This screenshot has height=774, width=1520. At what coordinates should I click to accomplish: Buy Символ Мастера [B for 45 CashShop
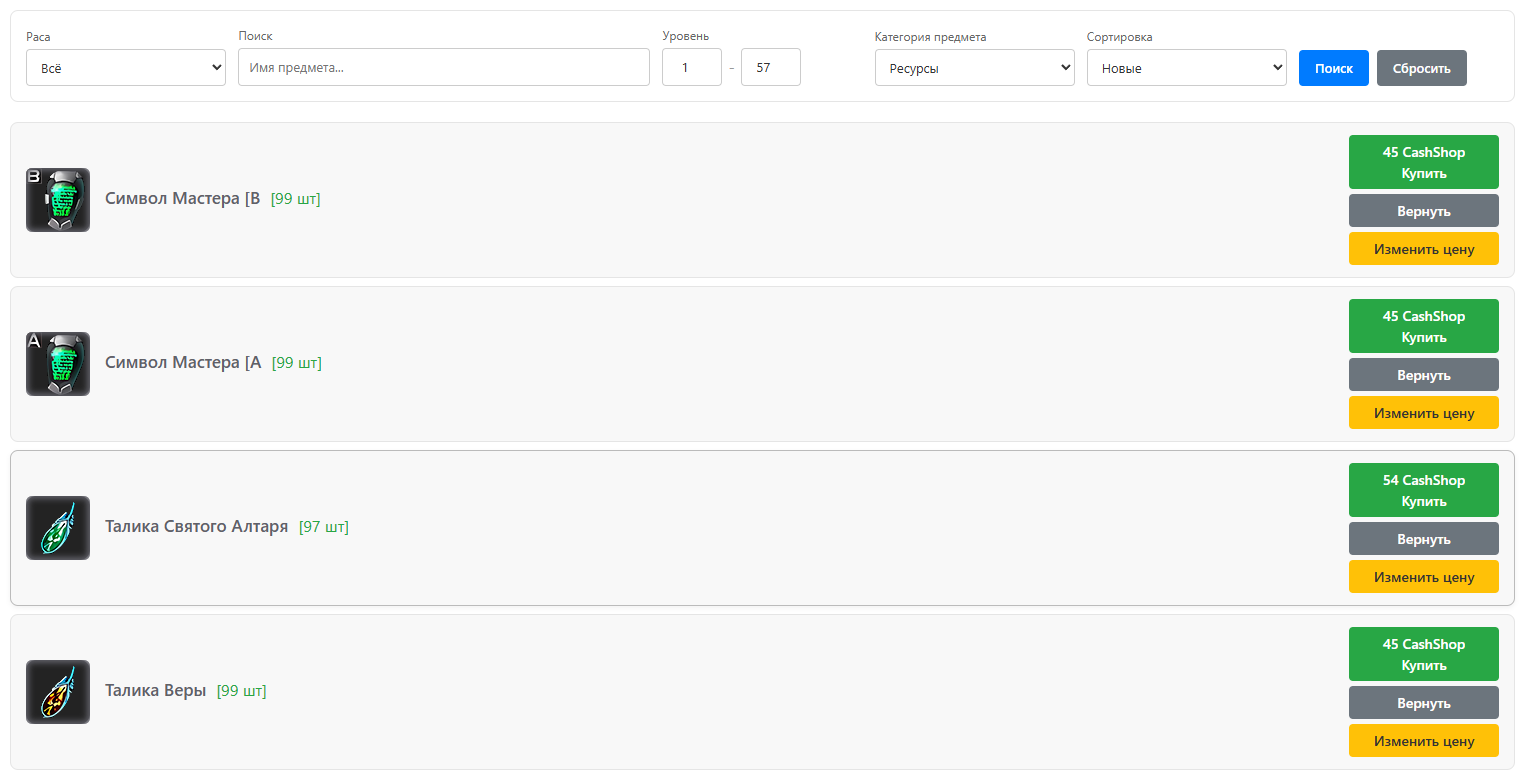tap(1424, 162)
